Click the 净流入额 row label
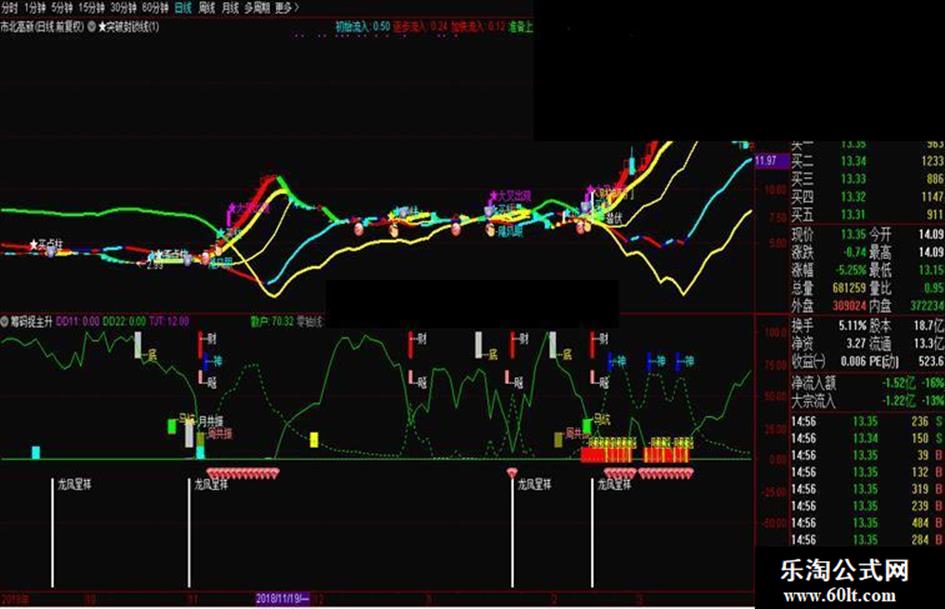Screen dimensions: 945x609 (814, 383)
